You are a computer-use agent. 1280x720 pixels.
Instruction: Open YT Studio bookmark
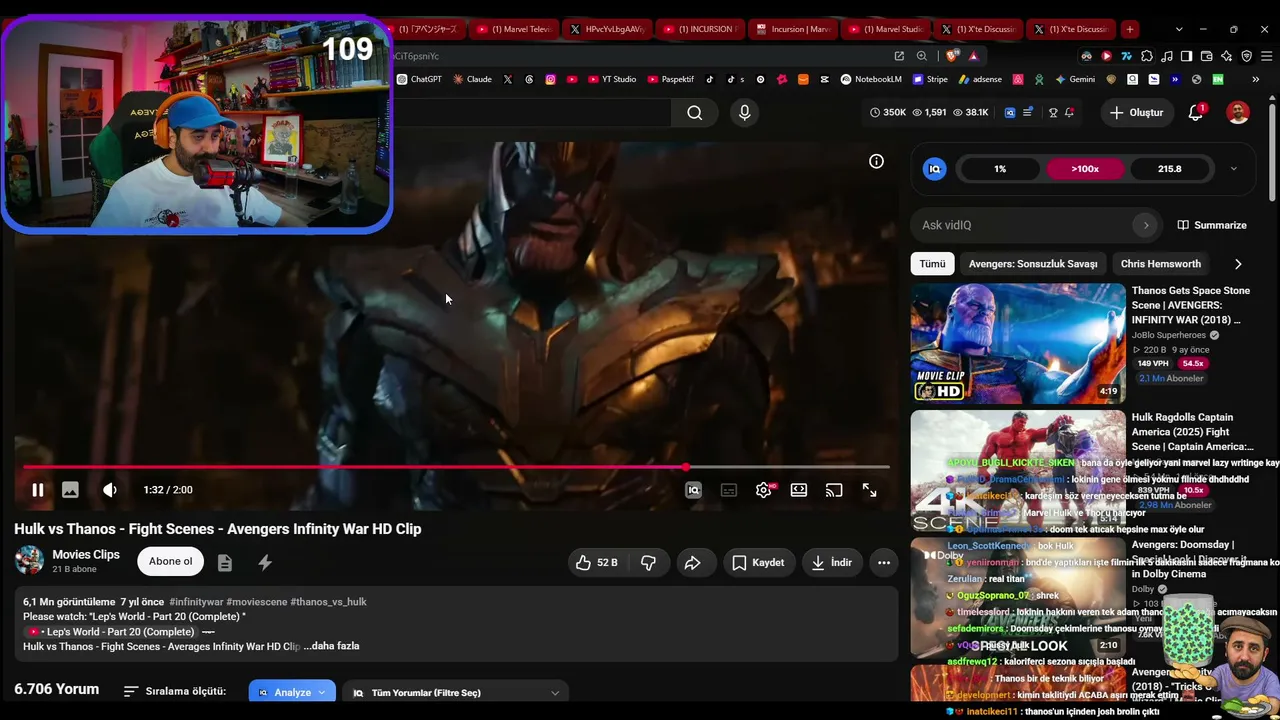coord(611,79)
